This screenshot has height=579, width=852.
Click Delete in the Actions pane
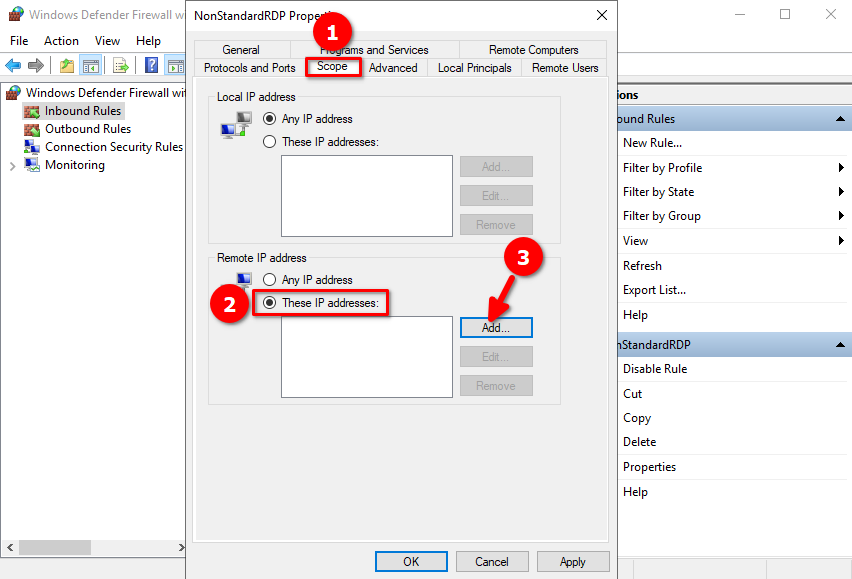coord(640,442)
